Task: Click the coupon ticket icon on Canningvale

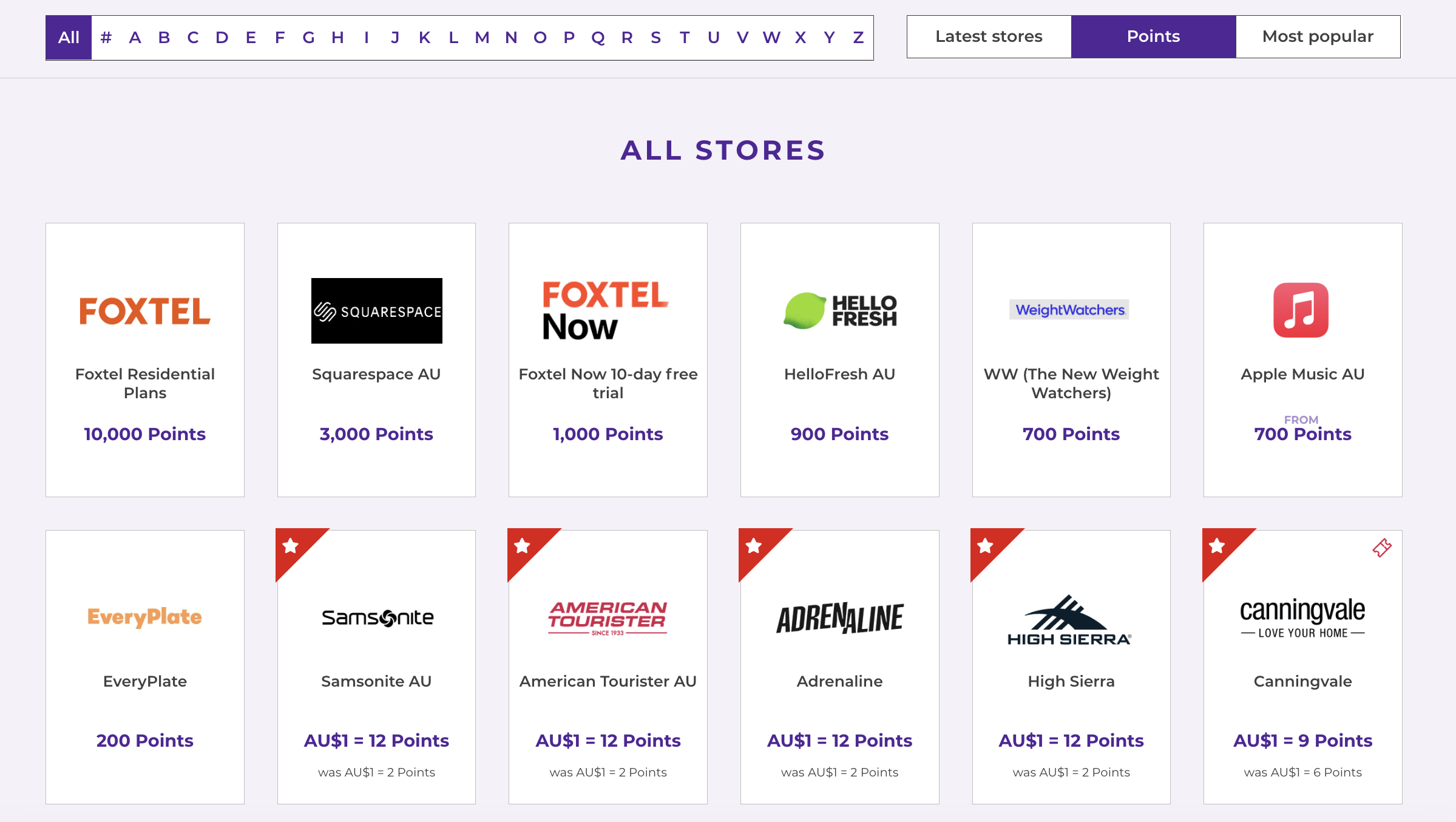Action: [x=1382, y=548]
